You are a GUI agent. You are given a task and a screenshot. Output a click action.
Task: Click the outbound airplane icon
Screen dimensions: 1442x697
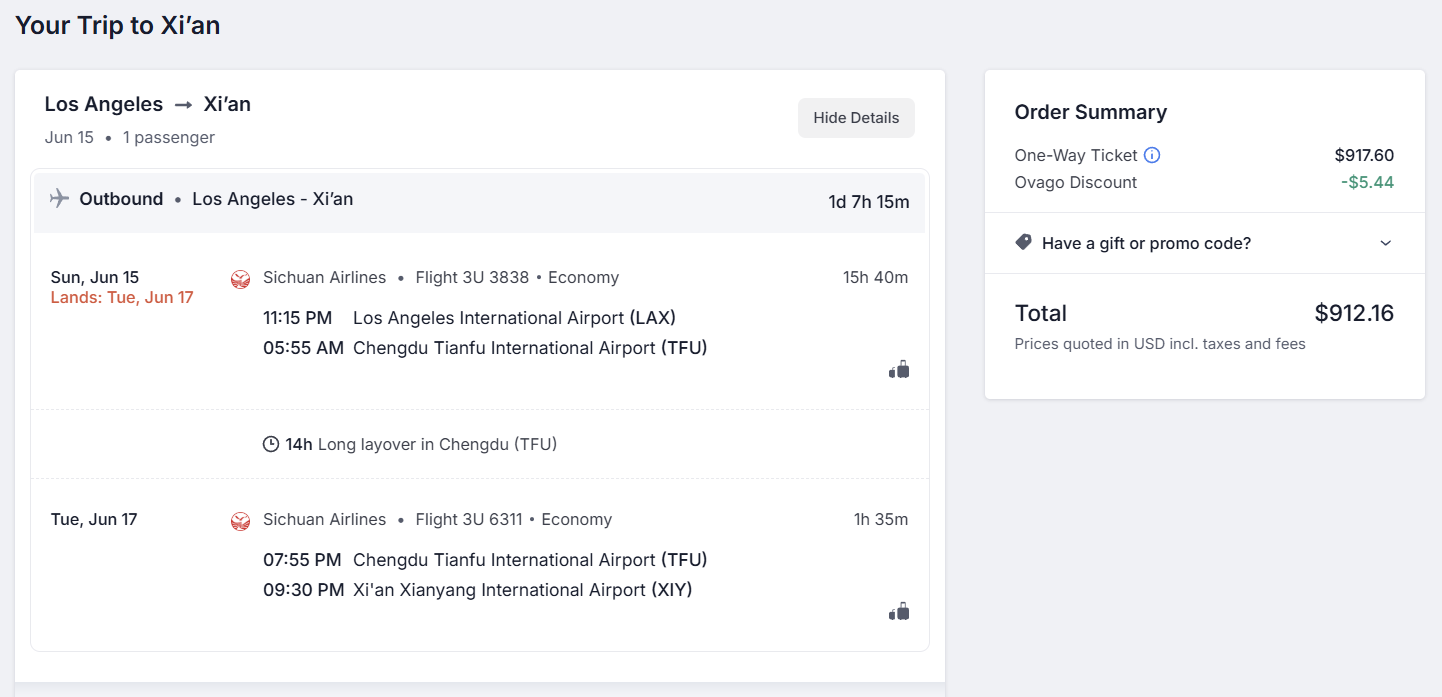click(x=60, y=198)
